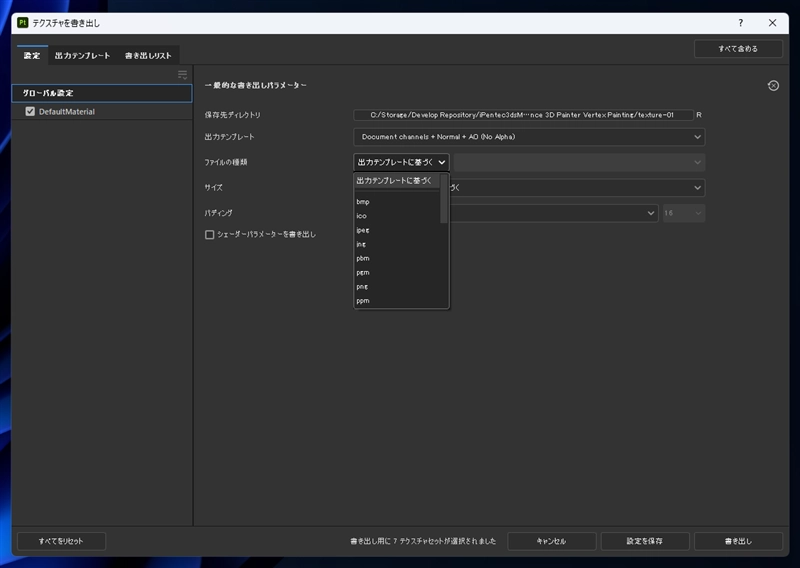Enable シェーダーパラメーターを書き出し checkbox
800x568 pixels.
click(x=209, y=234)
